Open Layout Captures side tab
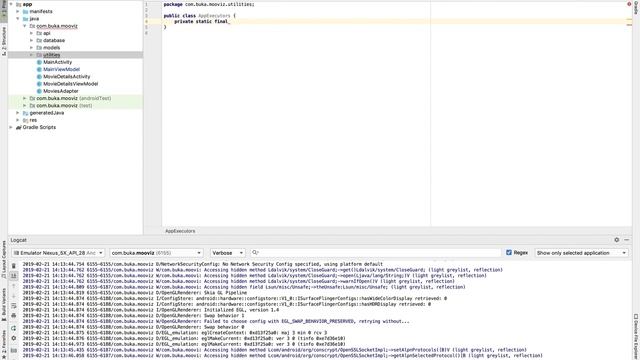 4,260
